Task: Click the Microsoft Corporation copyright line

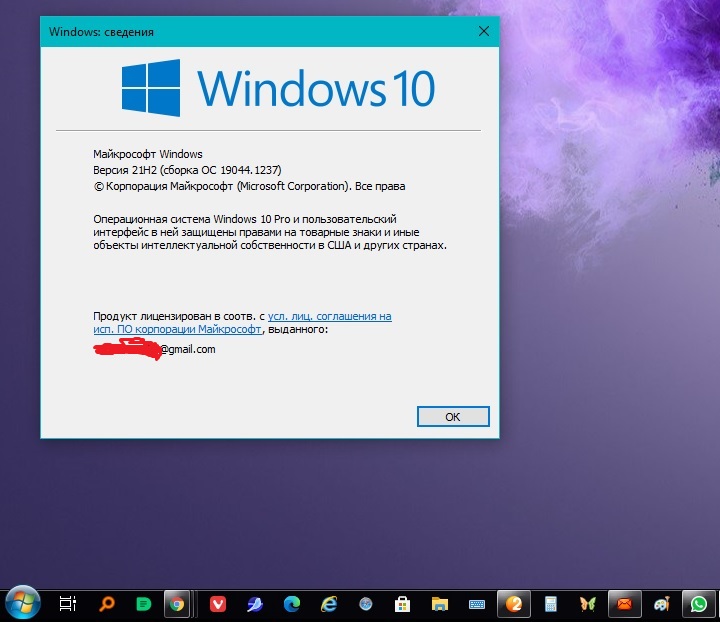Action: [249, 186]
